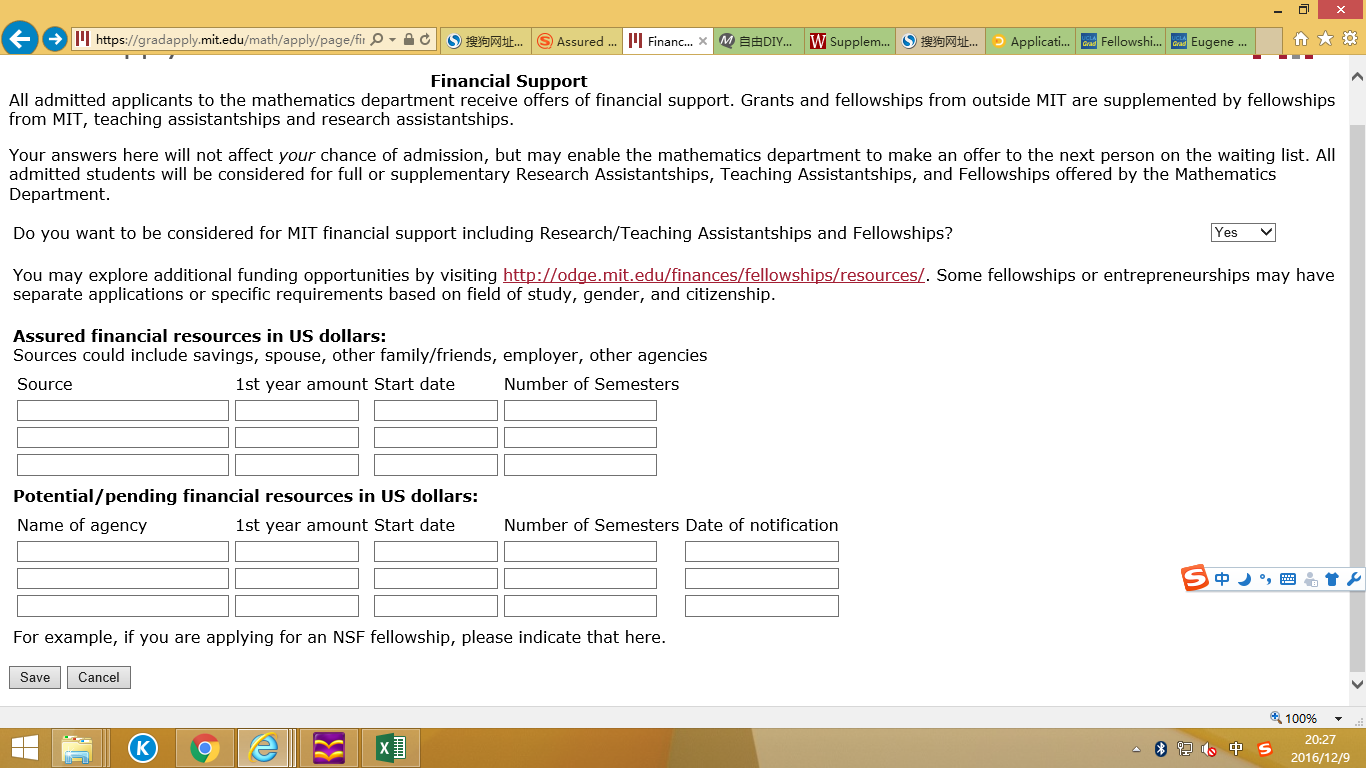
Task: Open Favorites star icon
Action: click(1325, 39)
